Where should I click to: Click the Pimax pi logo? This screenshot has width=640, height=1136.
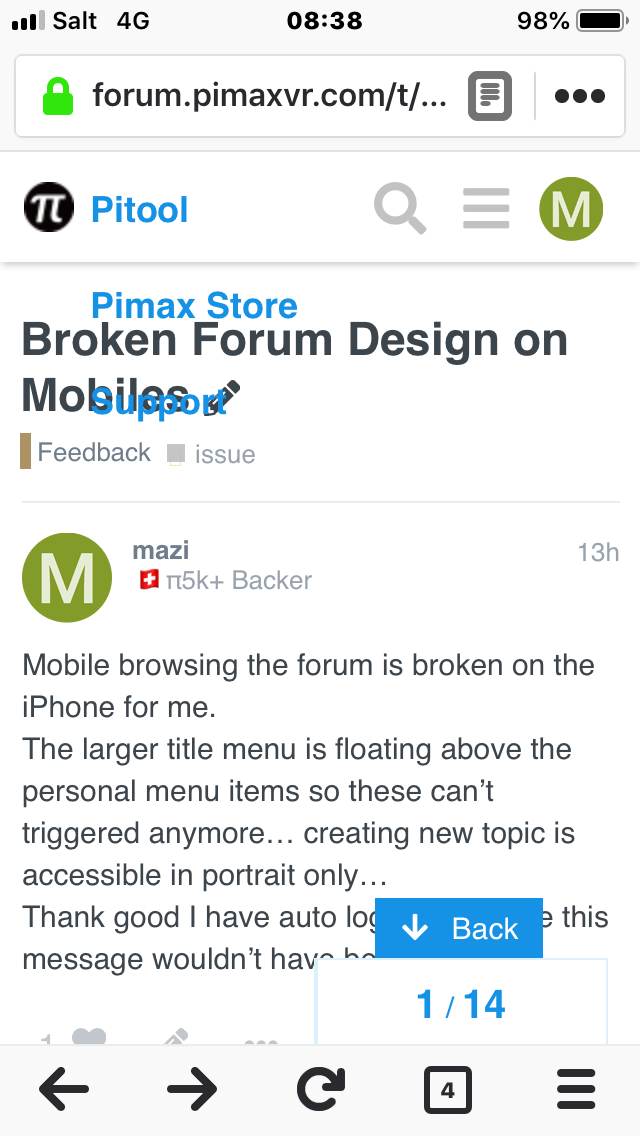(48, 208)
